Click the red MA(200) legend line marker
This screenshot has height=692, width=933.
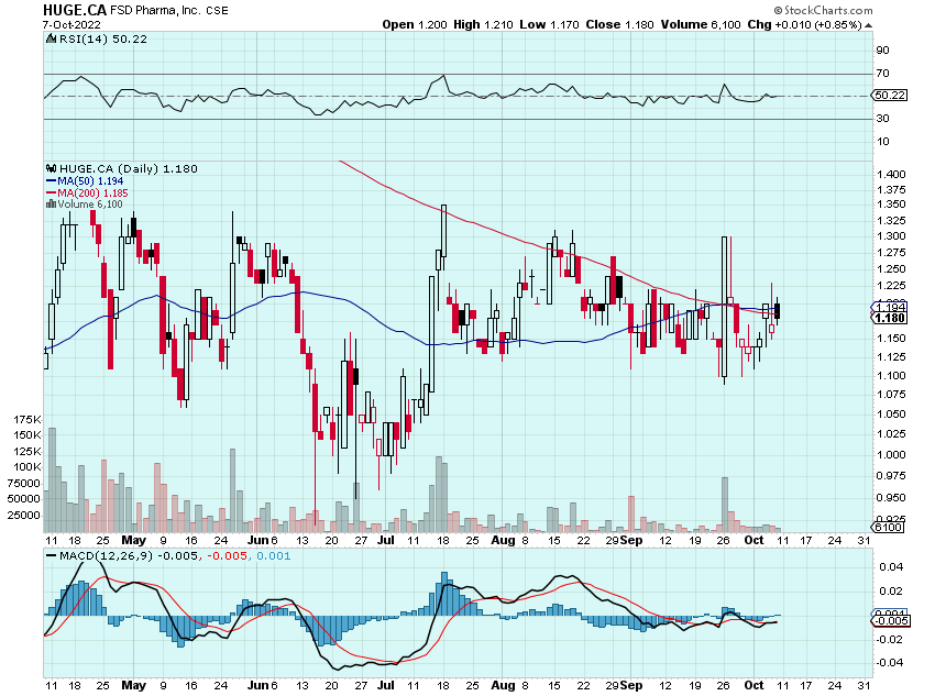tap(51, 193)
